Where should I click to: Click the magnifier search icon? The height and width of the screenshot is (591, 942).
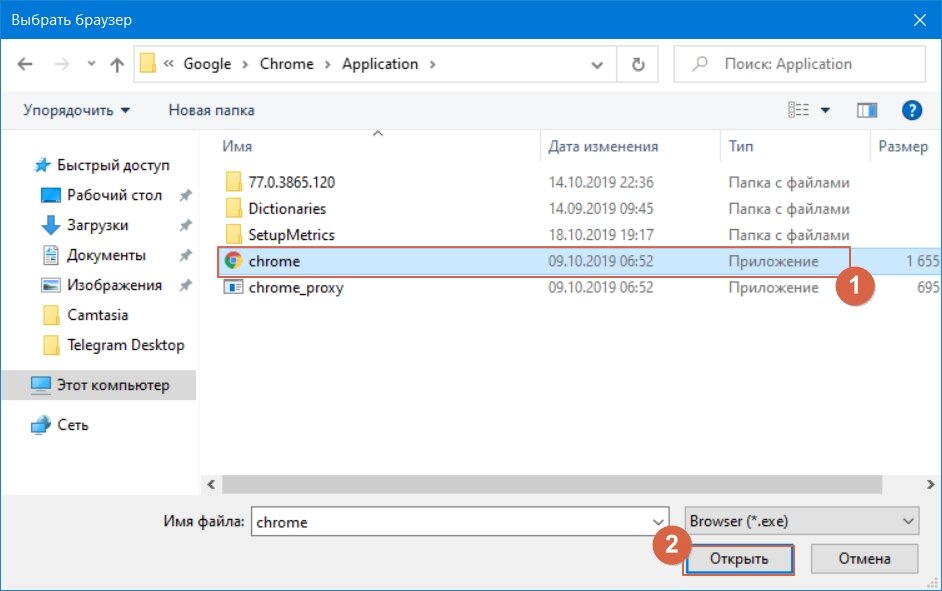(x=699, y=64)
